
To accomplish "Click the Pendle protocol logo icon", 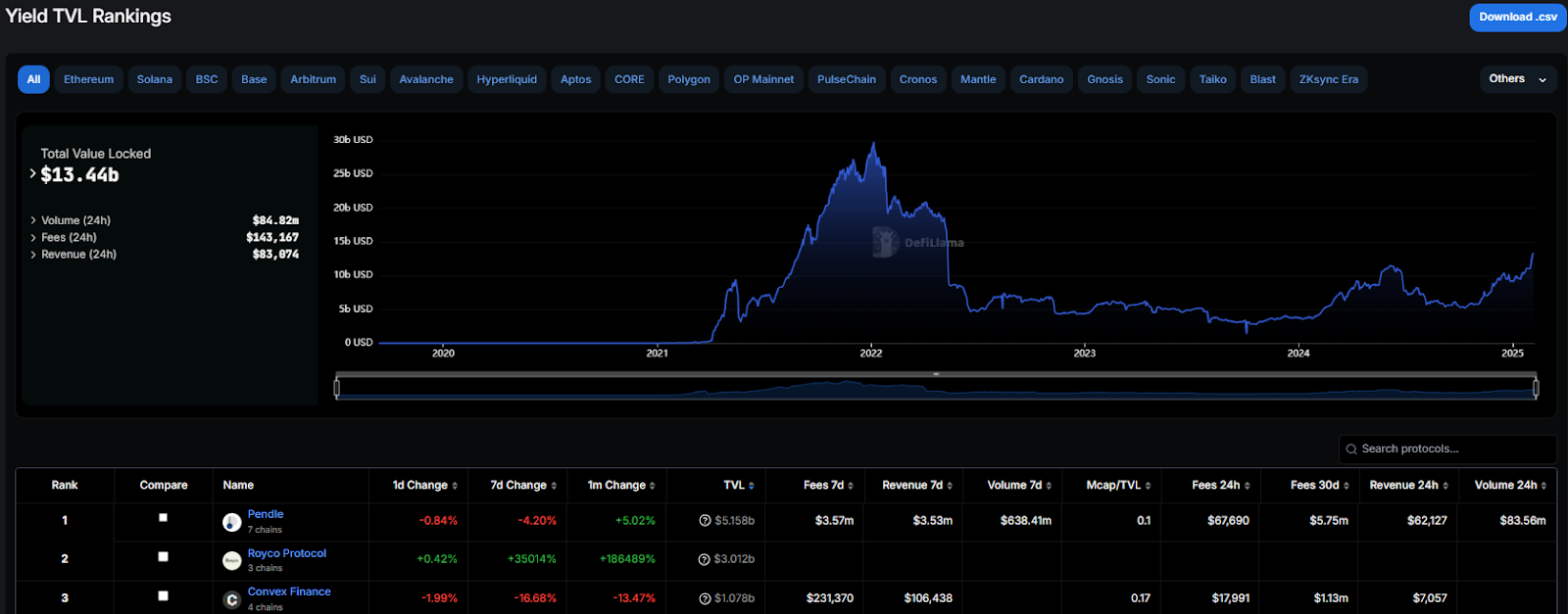I will click(x=231, y=523).
